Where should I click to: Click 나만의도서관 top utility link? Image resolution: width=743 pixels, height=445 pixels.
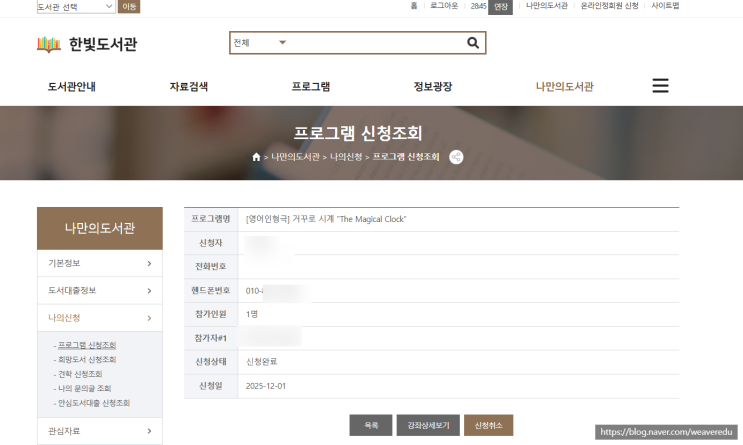547,6
